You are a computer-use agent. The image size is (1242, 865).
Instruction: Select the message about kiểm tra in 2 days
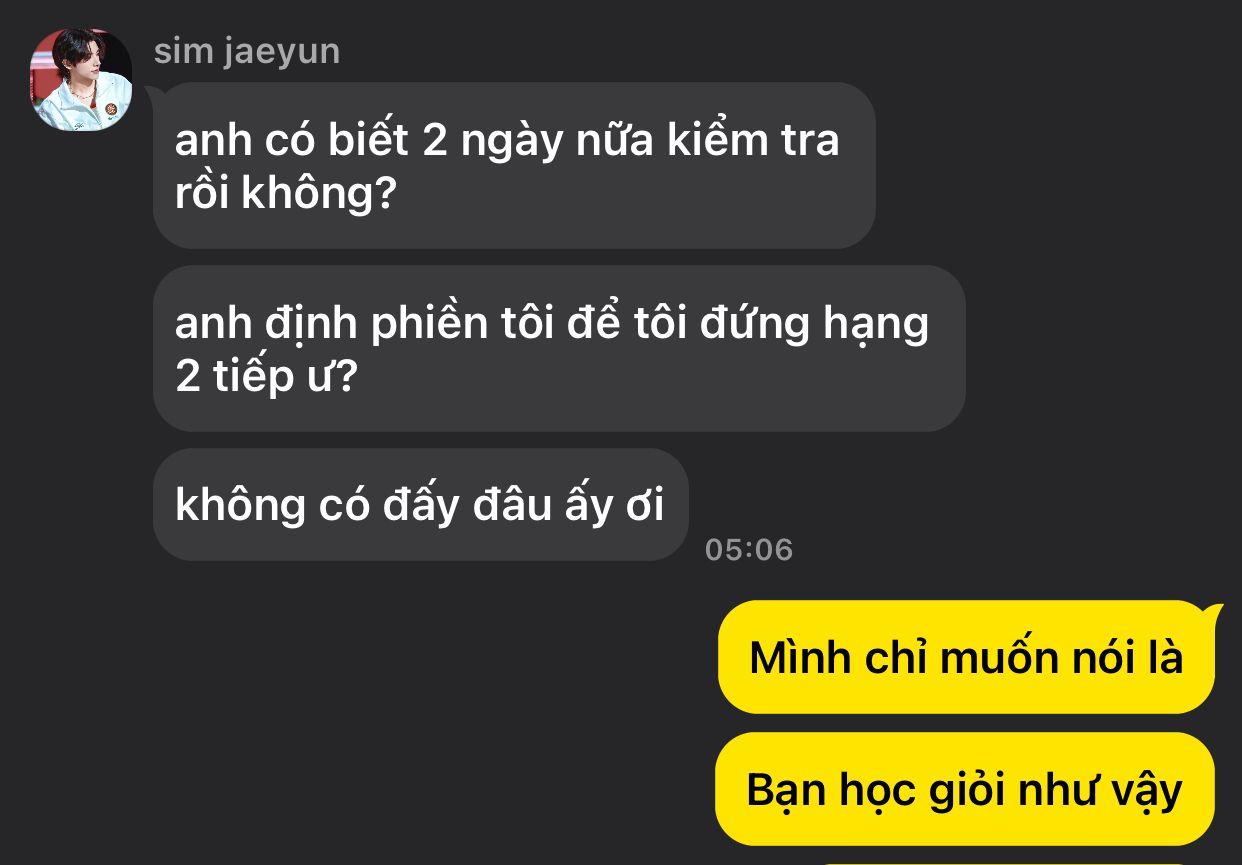click(514, 165)
